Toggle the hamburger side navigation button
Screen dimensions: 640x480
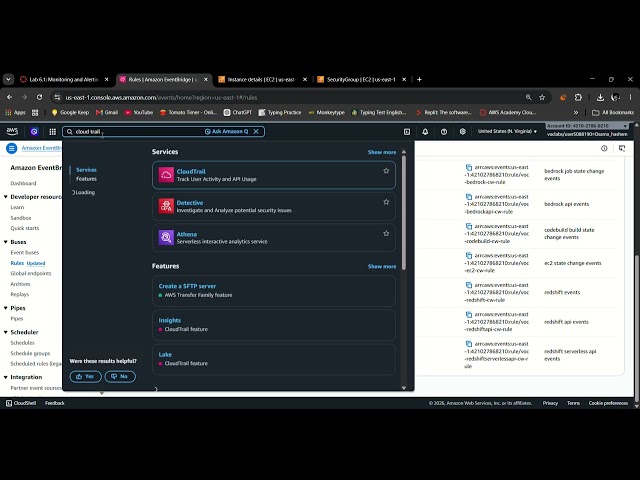point(11,148)
